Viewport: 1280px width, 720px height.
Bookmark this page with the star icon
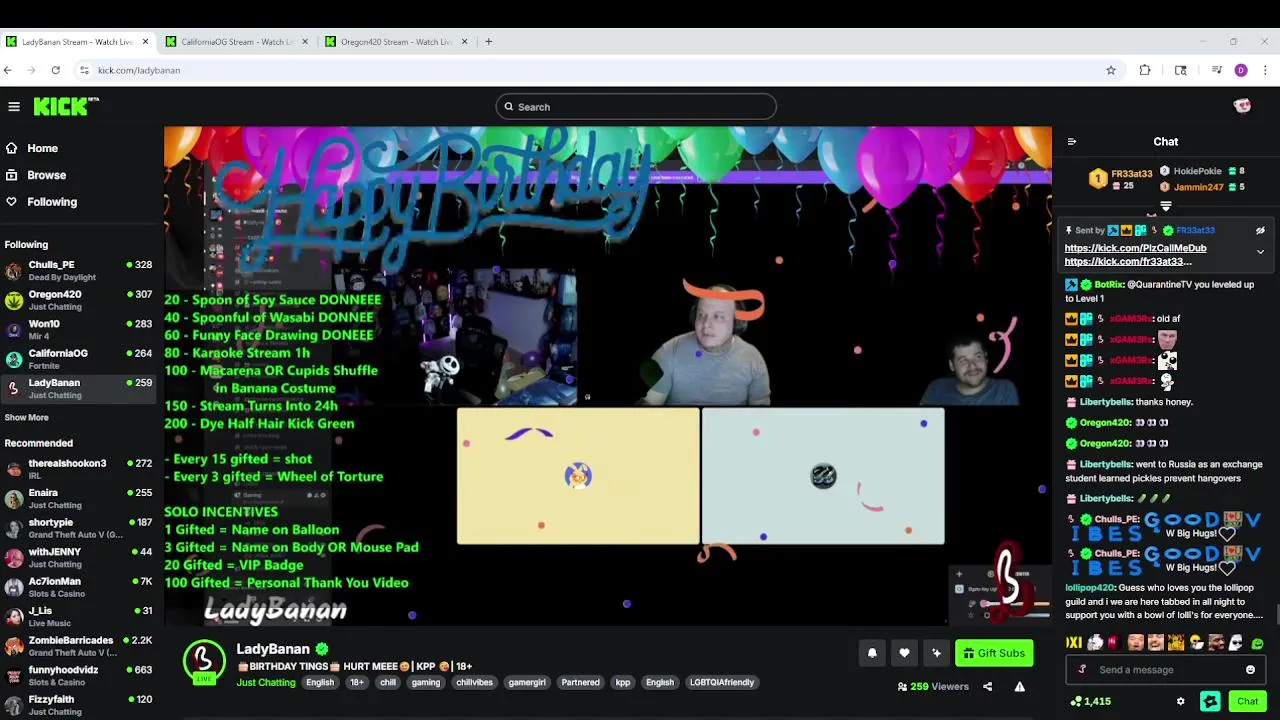coord(1110,70)
